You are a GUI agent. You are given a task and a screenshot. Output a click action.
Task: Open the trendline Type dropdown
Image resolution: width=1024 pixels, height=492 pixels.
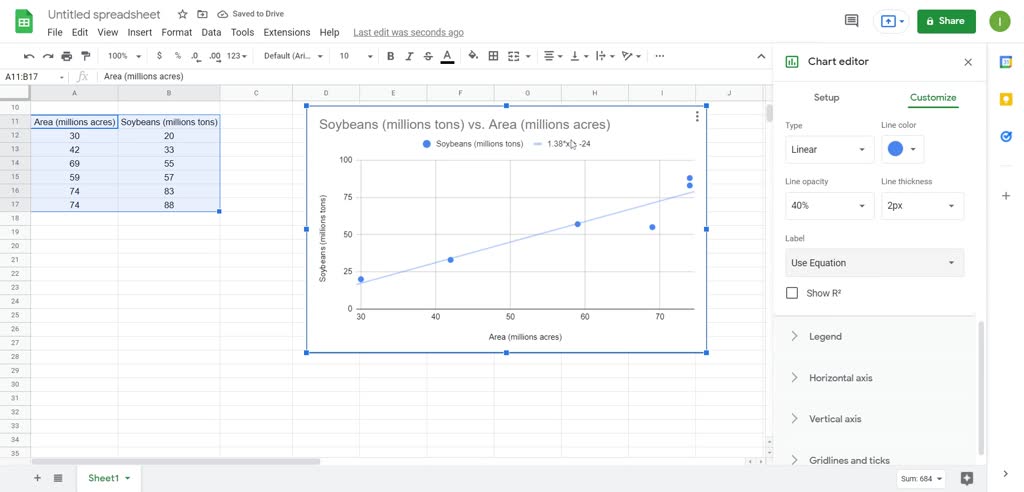830,150
